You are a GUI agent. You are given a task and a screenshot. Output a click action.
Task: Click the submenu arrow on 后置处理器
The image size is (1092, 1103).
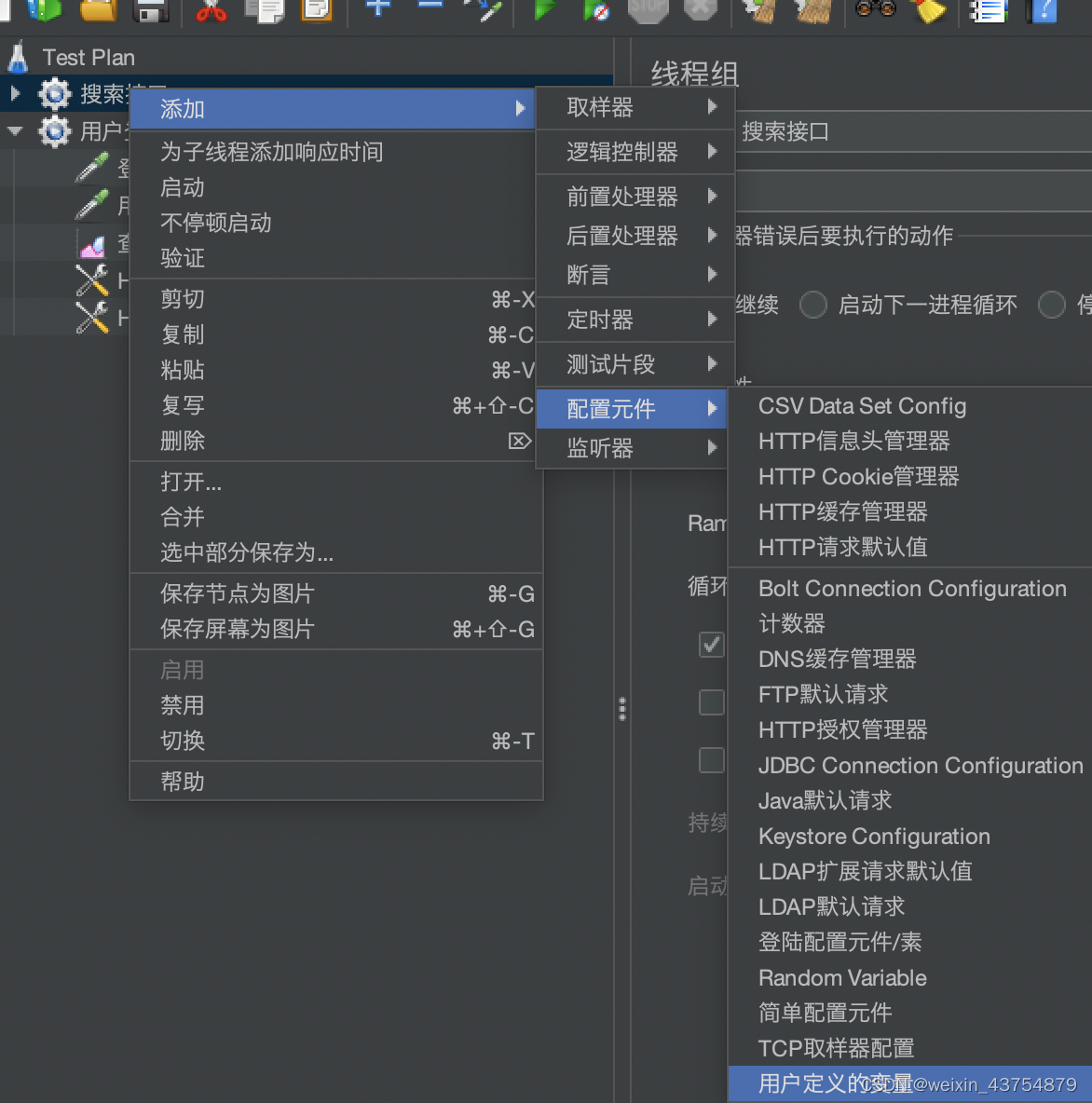712,235
